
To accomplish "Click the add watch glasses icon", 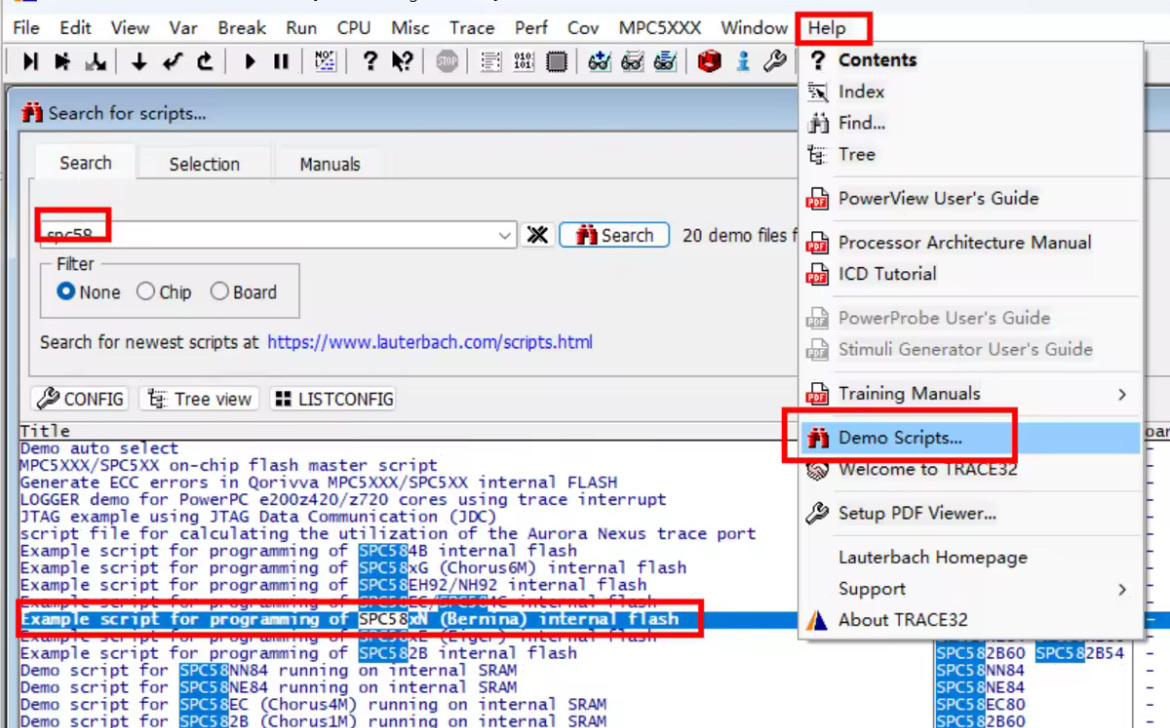I will point(599,62).
